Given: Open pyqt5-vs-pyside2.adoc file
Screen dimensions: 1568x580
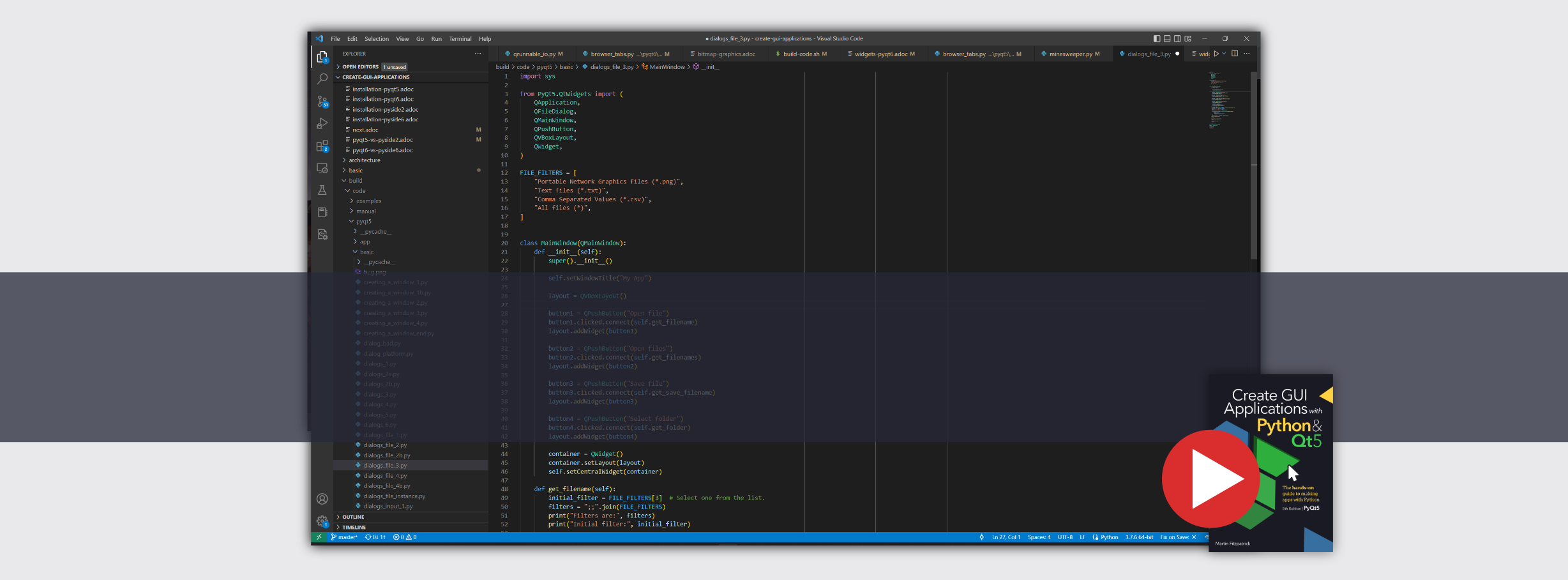Looking at the screenshot, I should click(382, 140).
